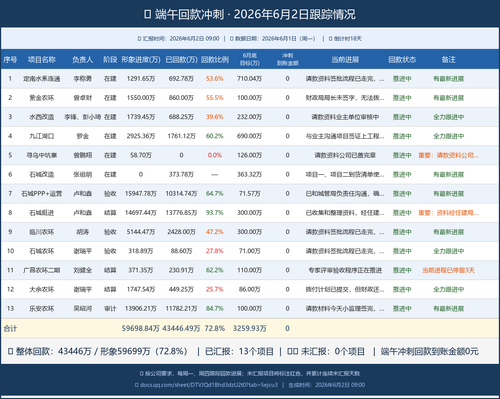Screen dimensions: 500x399
Task: Click the 0.0% collection ratio in row 5
Action: tap(215, 155)
